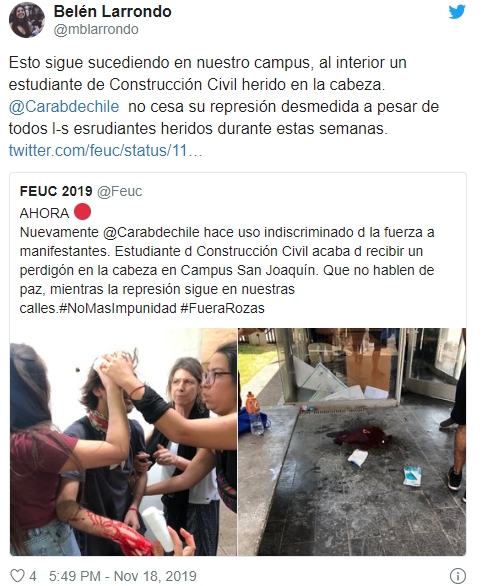484x586 pixels.
Task: Open the #FueraRozas hashtag
Action: (222, 308)
